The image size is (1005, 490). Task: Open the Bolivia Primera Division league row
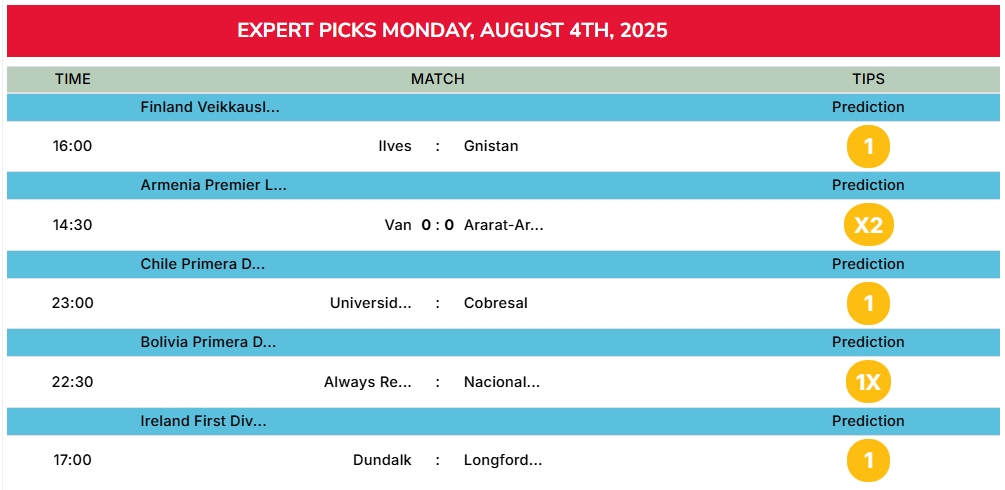[x=503, y=342]
